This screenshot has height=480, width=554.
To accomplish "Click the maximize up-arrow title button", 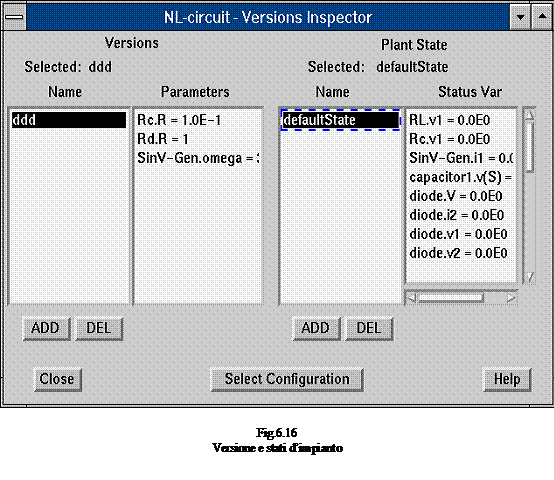I will [x=542, y=17].
